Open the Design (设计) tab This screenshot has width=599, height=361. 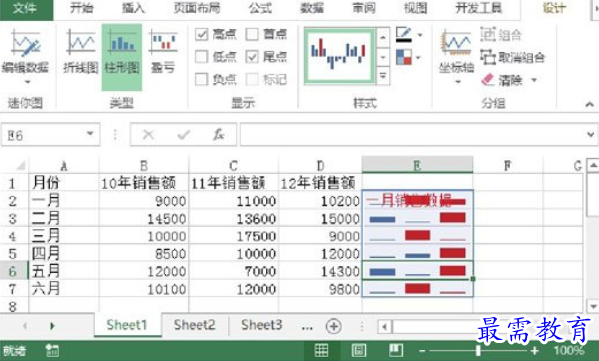pos(554,8)
